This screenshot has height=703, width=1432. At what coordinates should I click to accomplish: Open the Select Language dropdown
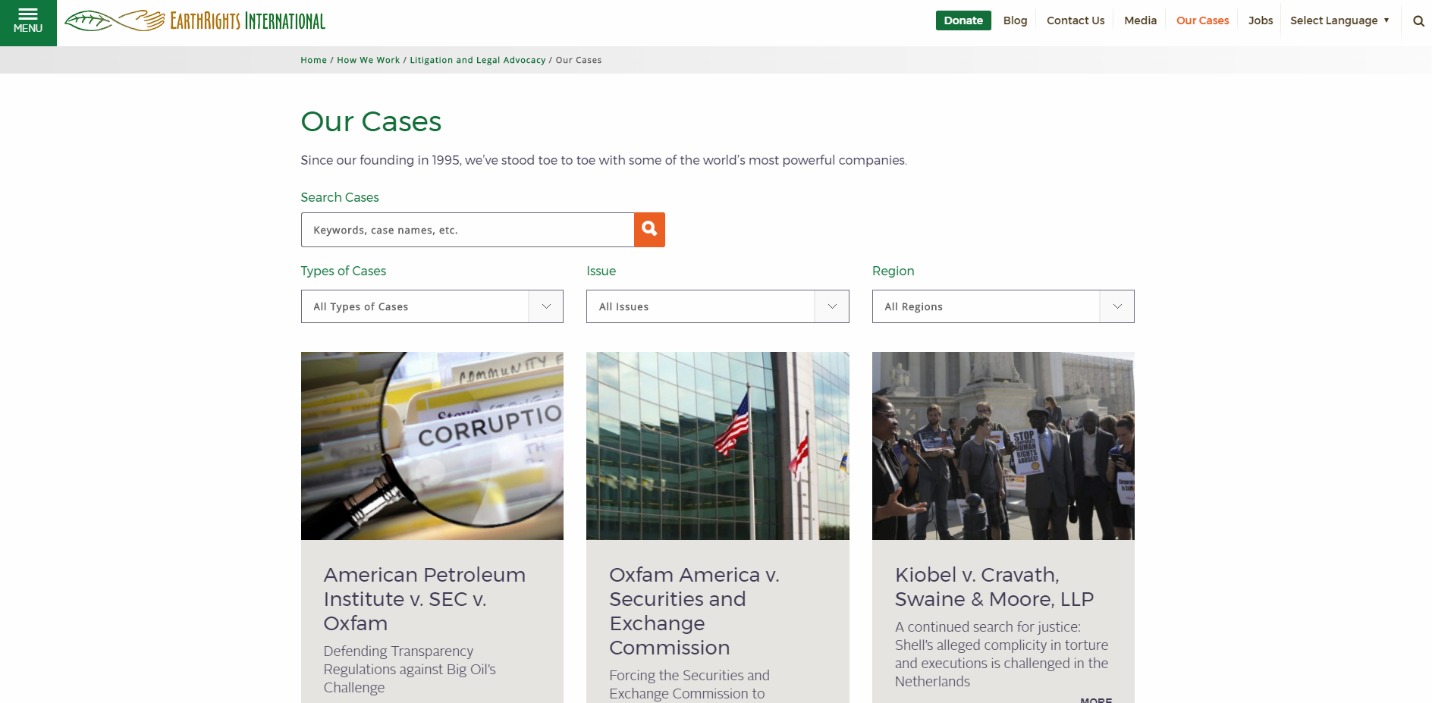1339,21
